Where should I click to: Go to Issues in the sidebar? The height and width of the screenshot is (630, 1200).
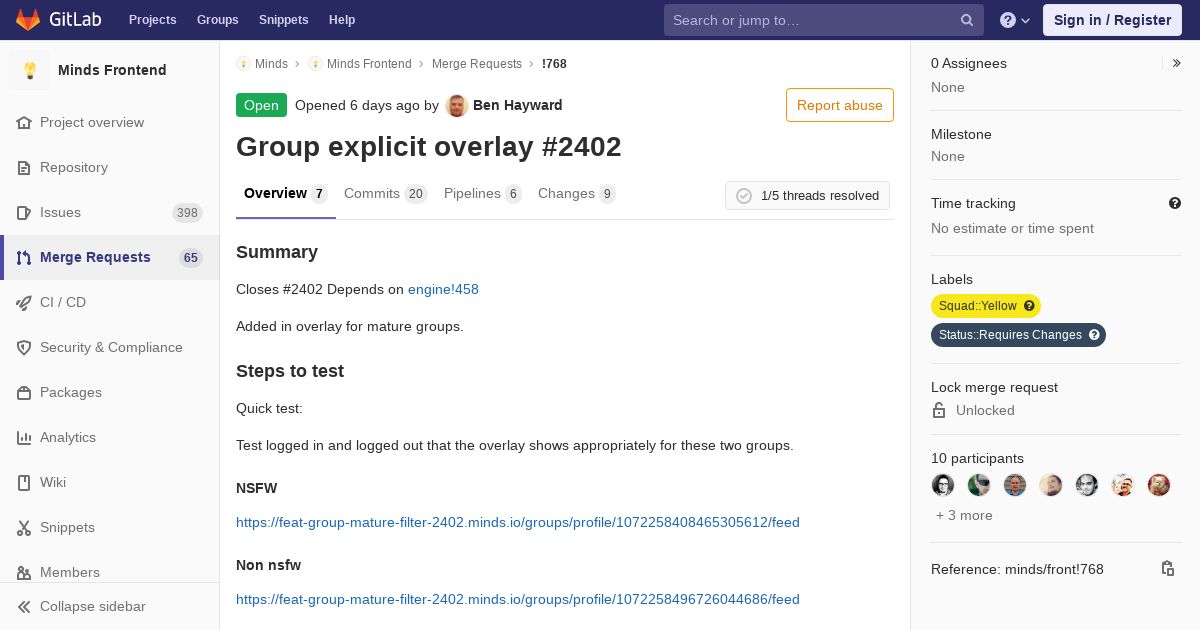tap(110, 212)
